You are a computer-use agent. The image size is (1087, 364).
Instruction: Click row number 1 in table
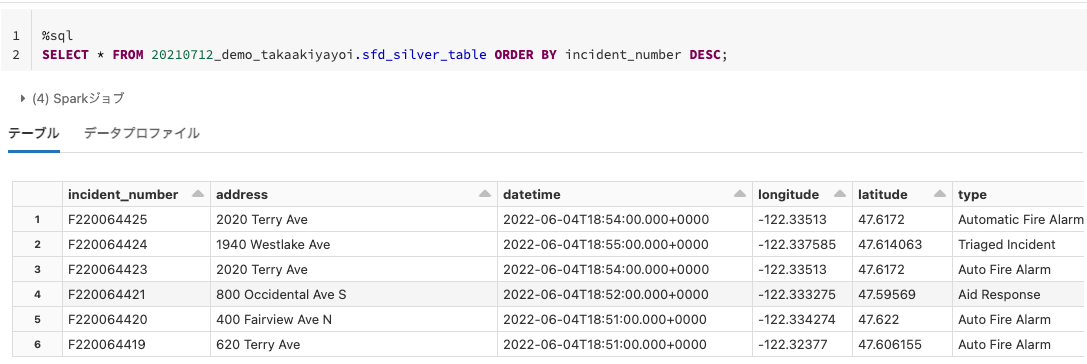[37, 220]
